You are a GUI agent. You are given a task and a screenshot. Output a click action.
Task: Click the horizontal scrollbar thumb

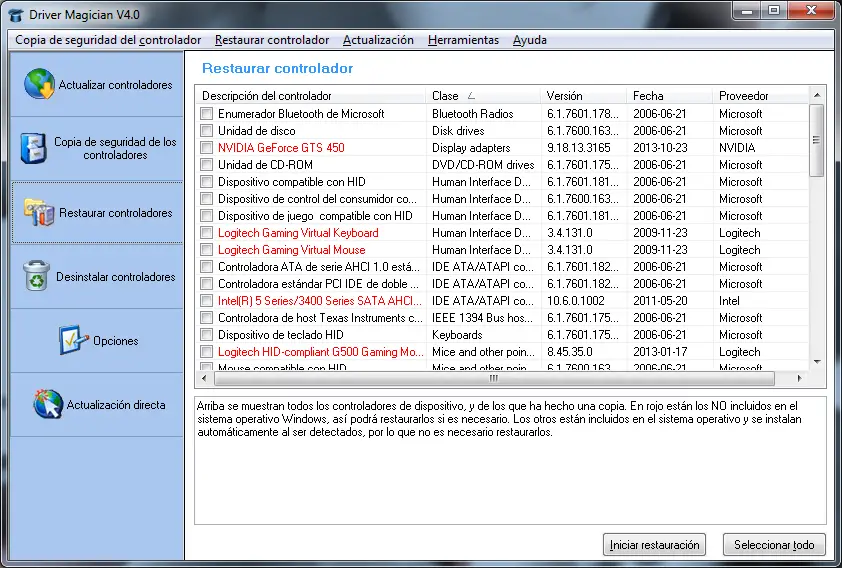pos(494,378)
